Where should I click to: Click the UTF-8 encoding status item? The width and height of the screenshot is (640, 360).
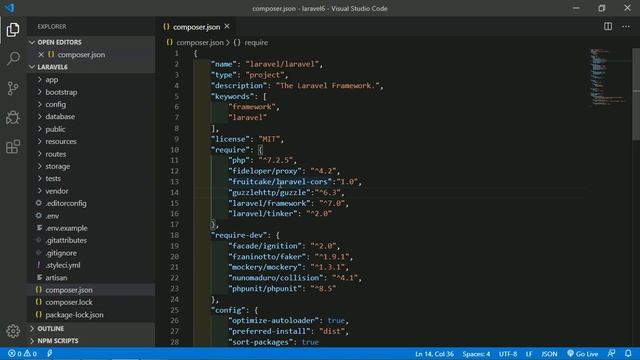pos(508,353)
